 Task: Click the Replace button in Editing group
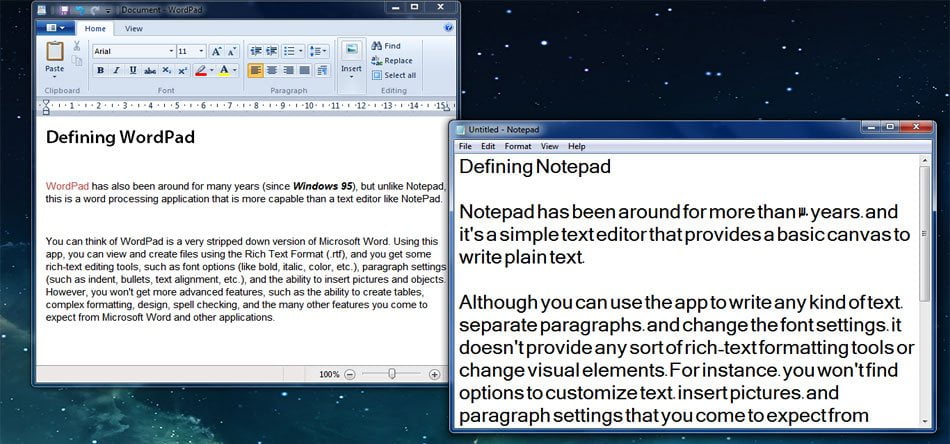pyautogui.click(x=392, y=61)
